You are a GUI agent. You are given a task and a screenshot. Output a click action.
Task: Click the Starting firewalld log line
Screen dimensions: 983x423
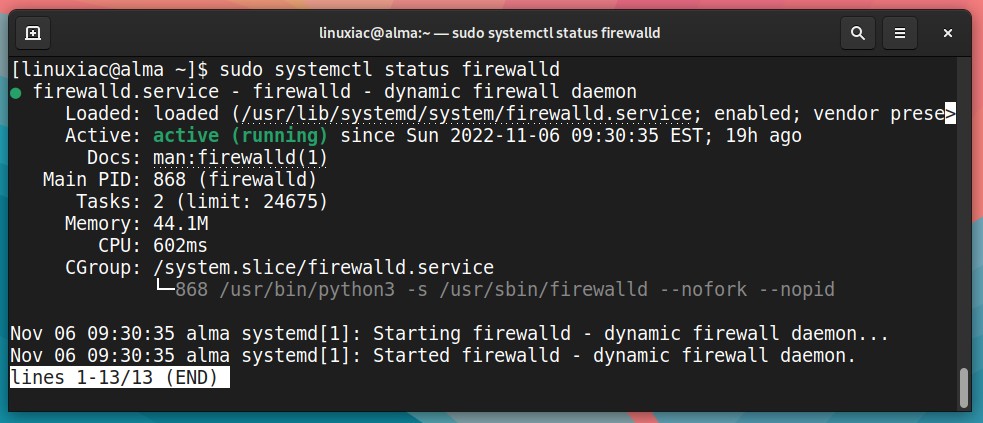449,333
